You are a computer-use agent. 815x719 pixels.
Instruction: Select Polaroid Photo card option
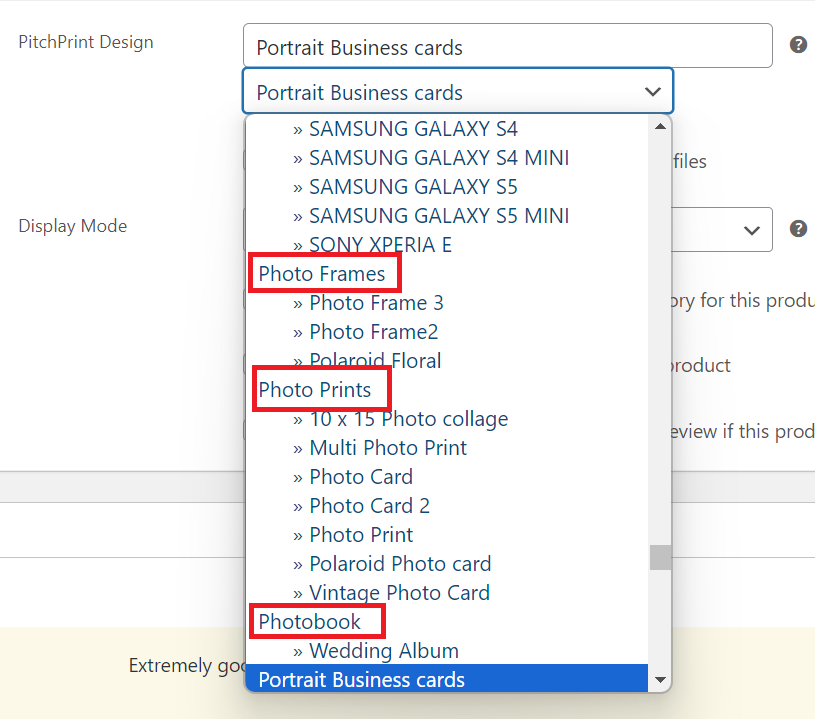[x=447, y=564]
